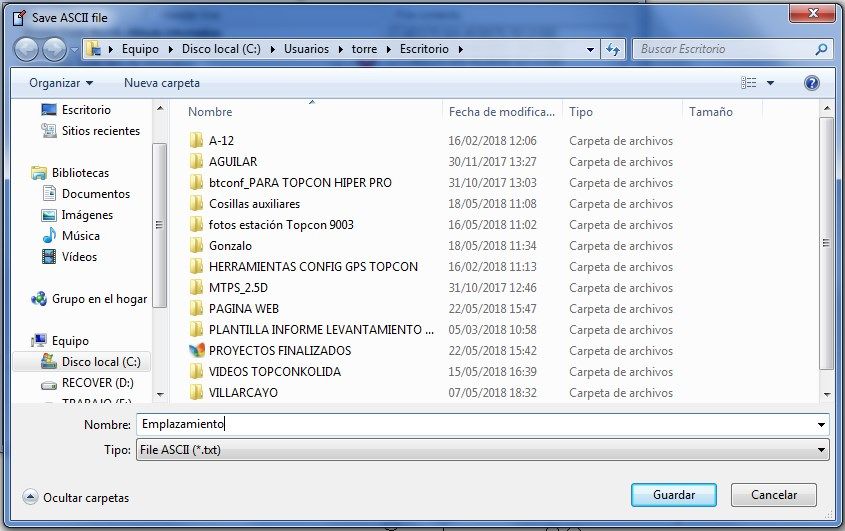Select HERRAMIENTAS CONFIG GPS TOPCON folder

(313, 267)
